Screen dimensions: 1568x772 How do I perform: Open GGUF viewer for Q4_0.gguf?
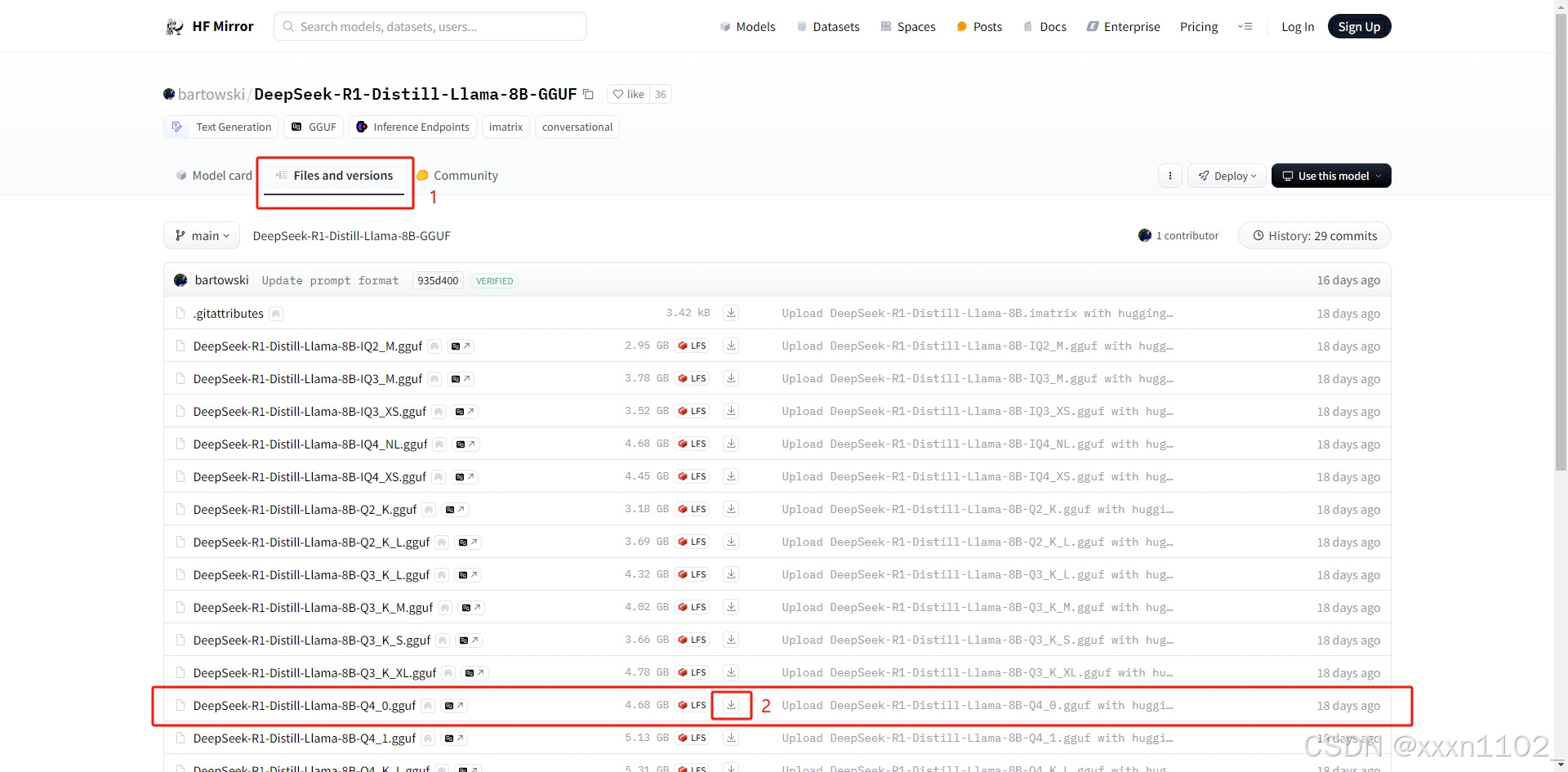pyautogui.click(x=454, y=706)
